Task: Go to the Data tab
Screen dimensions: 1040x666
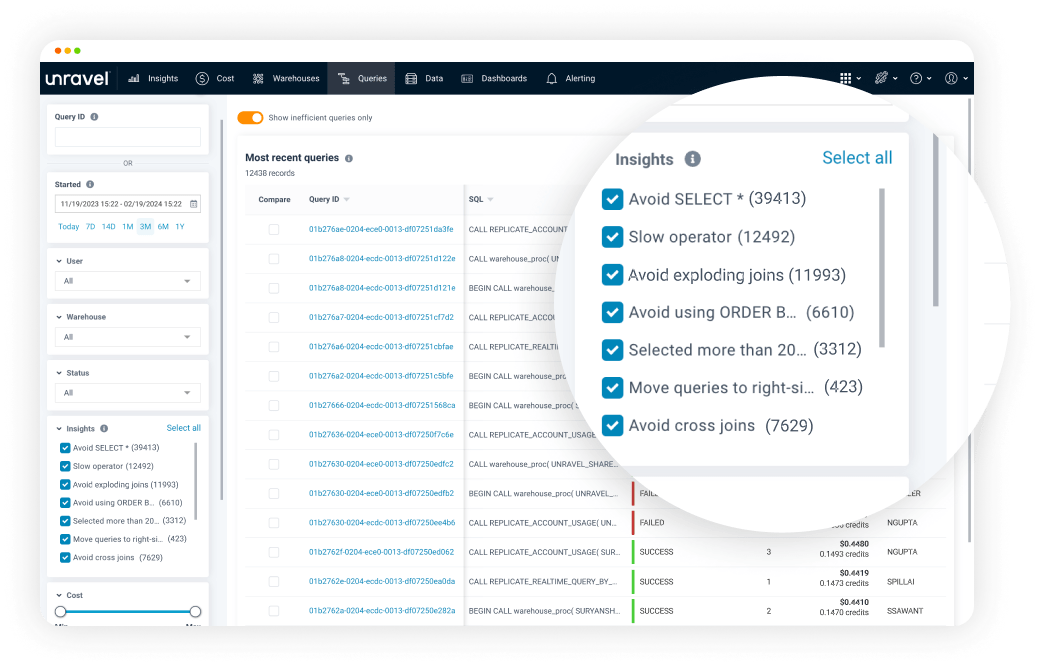Action: tap(424, 78)
